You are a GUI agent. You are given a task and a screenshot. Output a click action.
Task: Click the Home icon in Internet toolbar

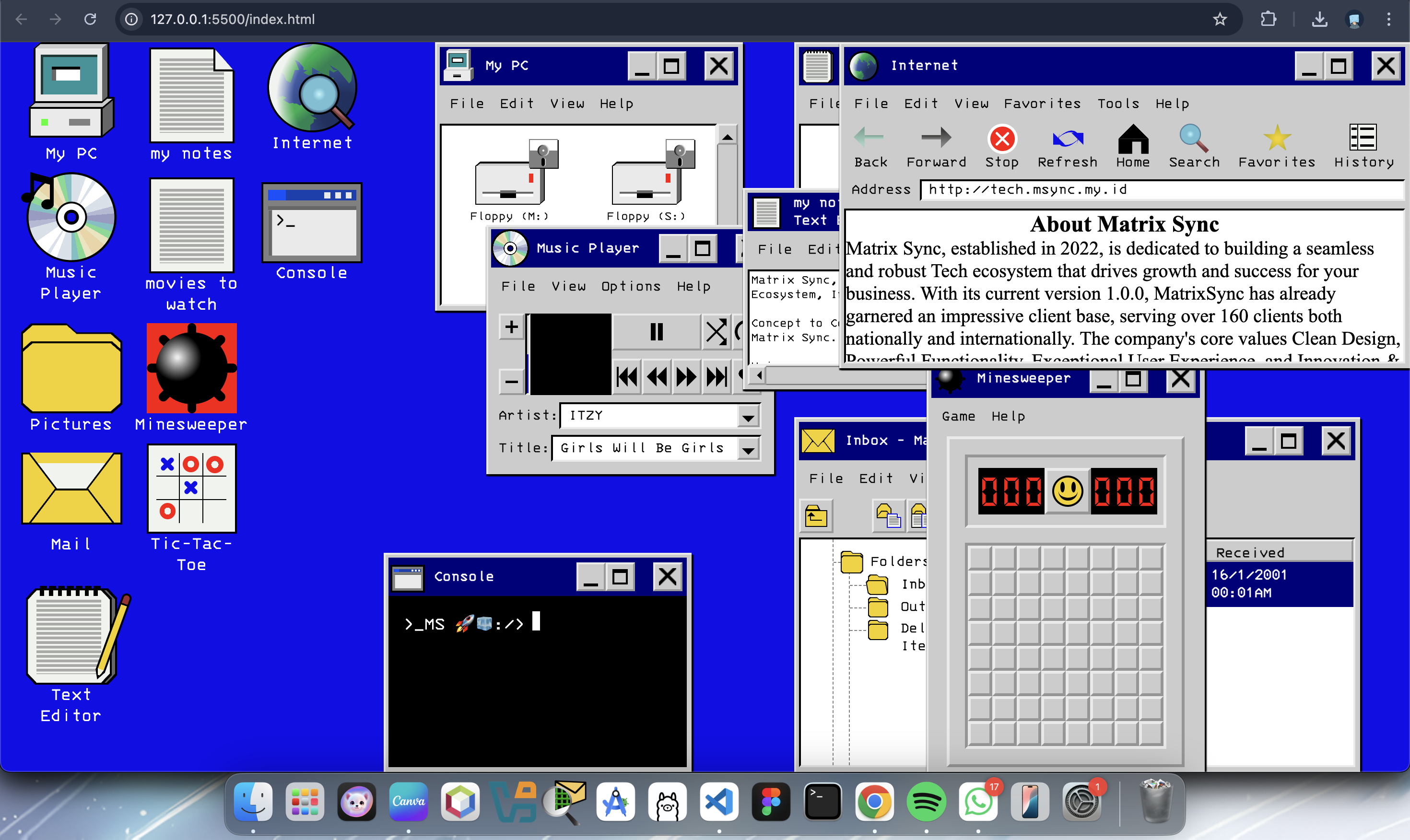1133,139
